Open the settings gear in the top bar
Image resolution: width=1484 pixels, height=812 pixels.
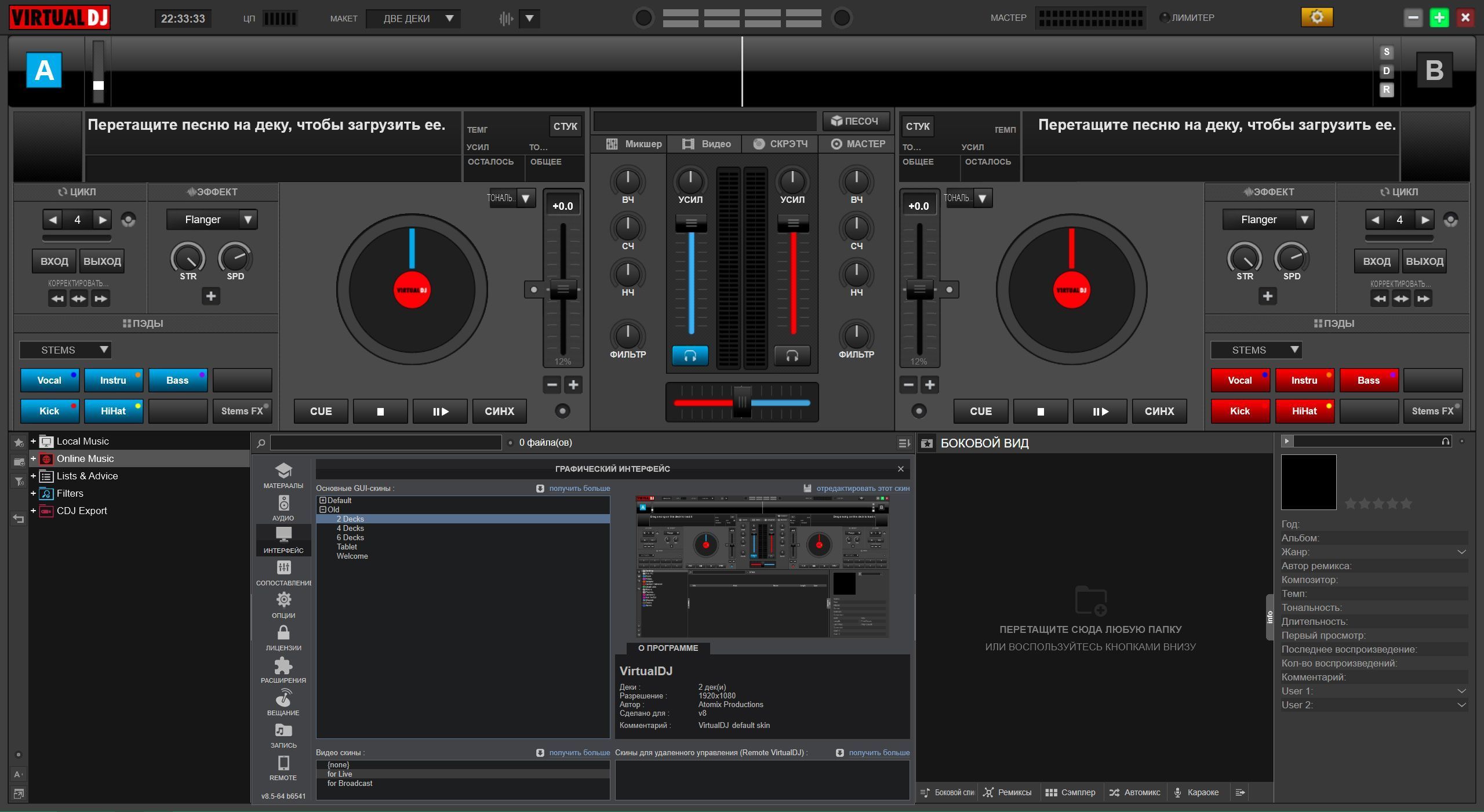pos(1316,17)
